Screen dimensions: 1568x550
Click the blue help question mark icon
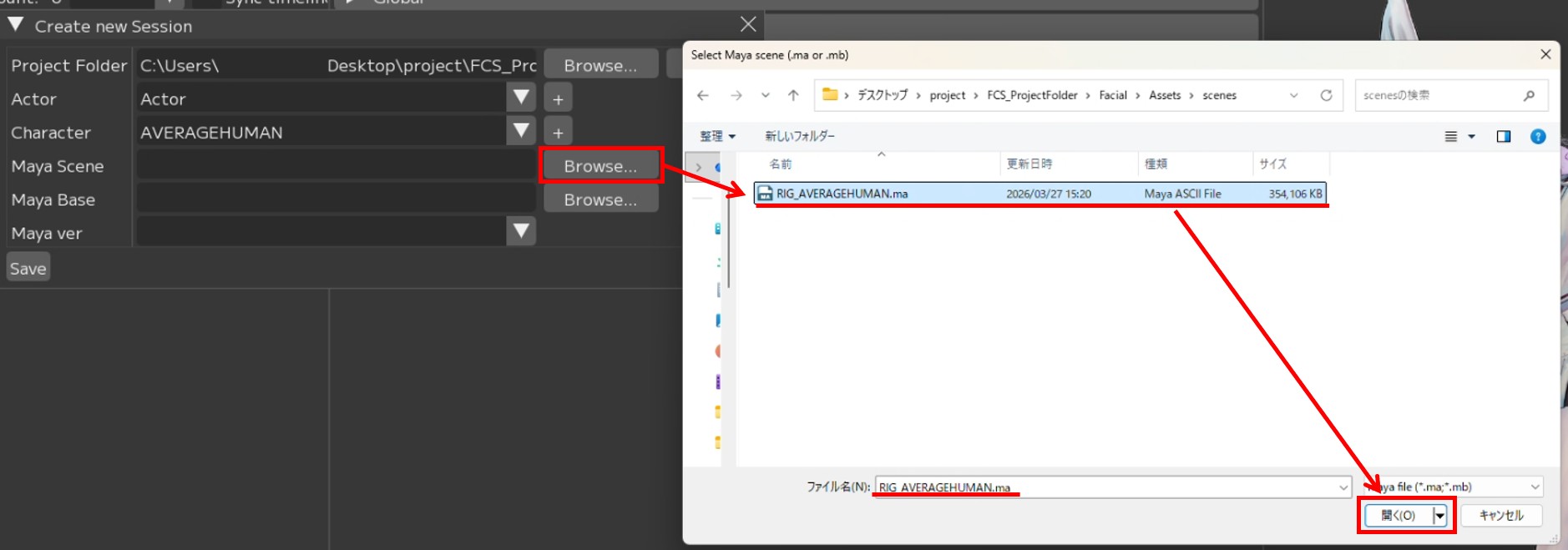tap(1537, 137)
